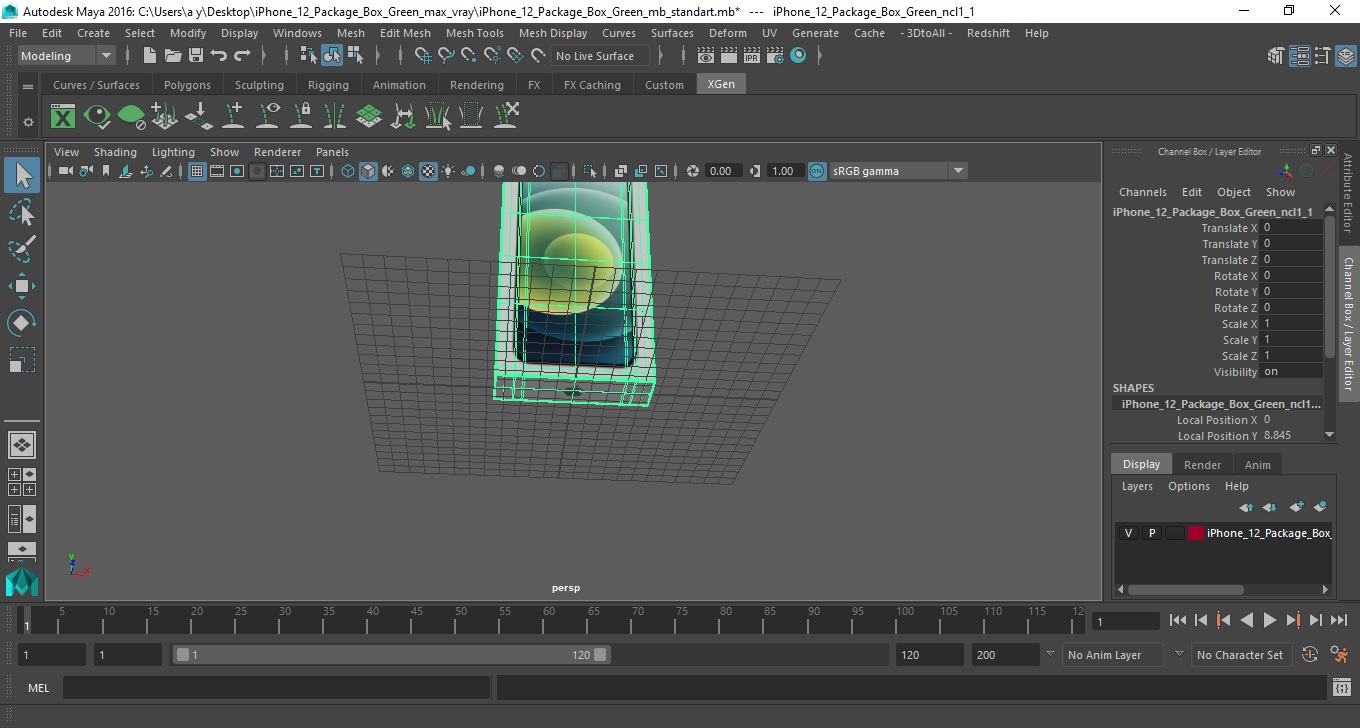Click the green layered patches XGen icon
Screen dimensions: 1360x728
click(x=369, y=116)
